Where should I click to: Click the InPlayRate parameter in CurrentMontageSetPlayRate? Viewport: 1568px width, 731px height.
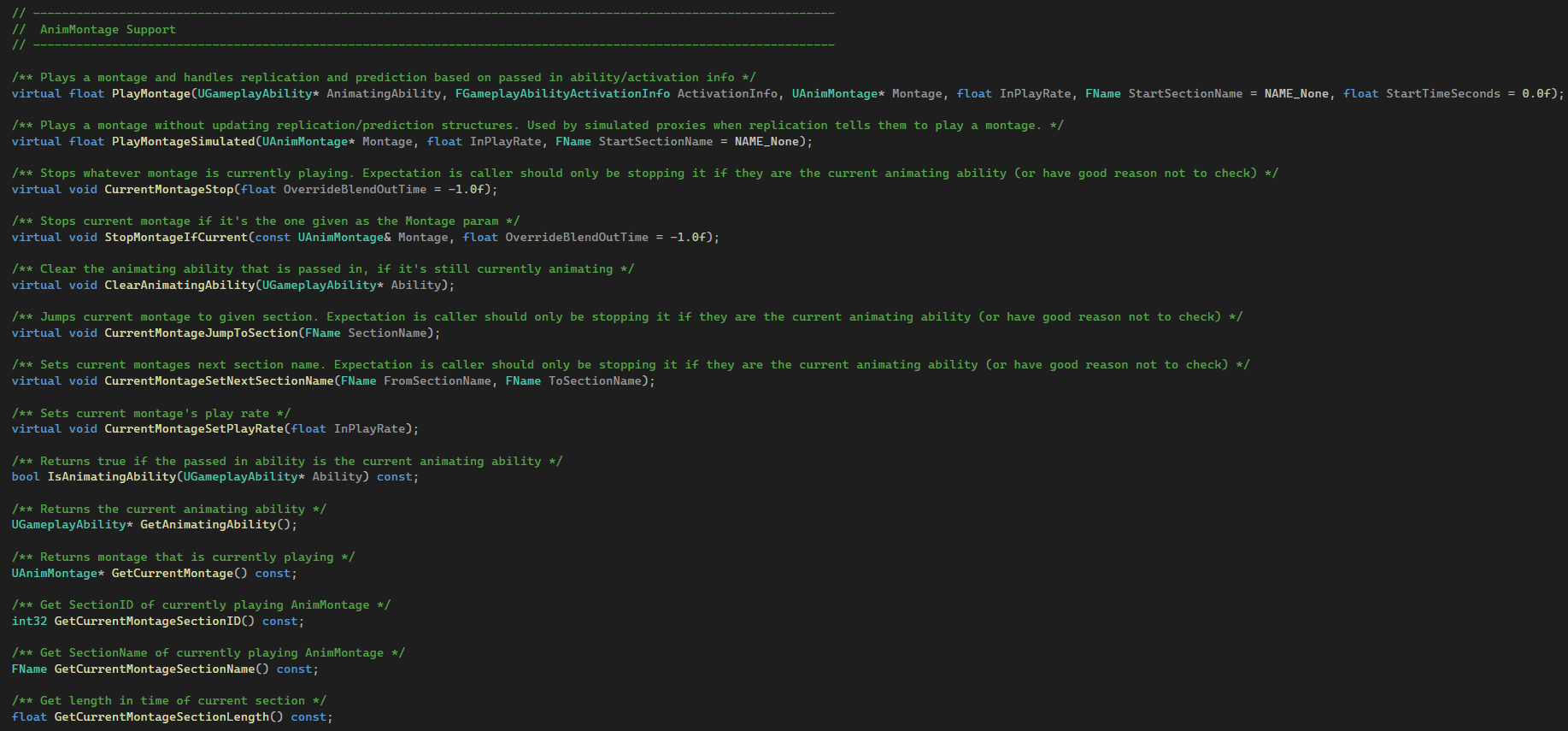coord(369,428)
